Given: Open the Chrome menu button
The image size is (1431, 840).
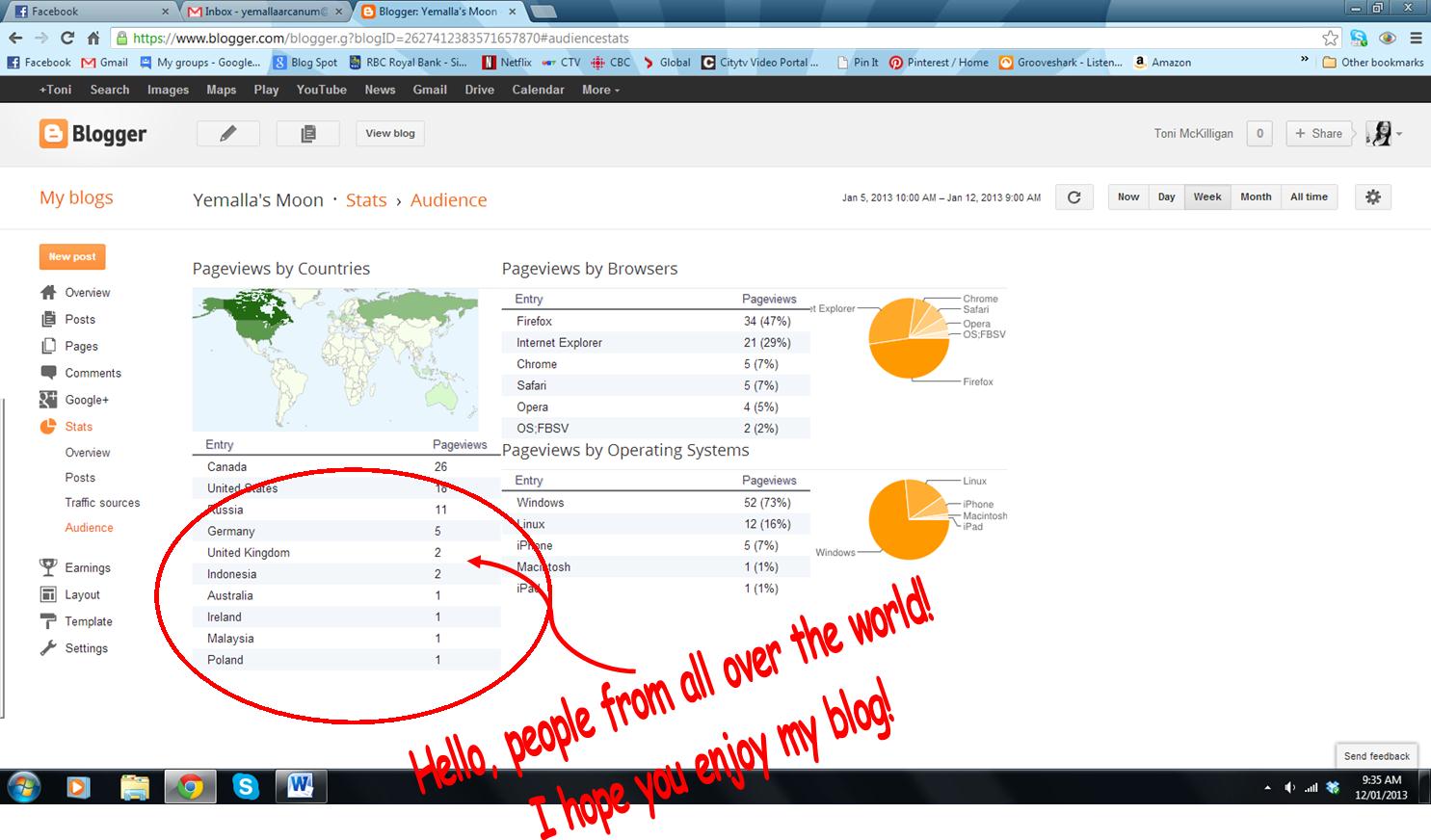Looking at the screenshot, I should 1416,39.
